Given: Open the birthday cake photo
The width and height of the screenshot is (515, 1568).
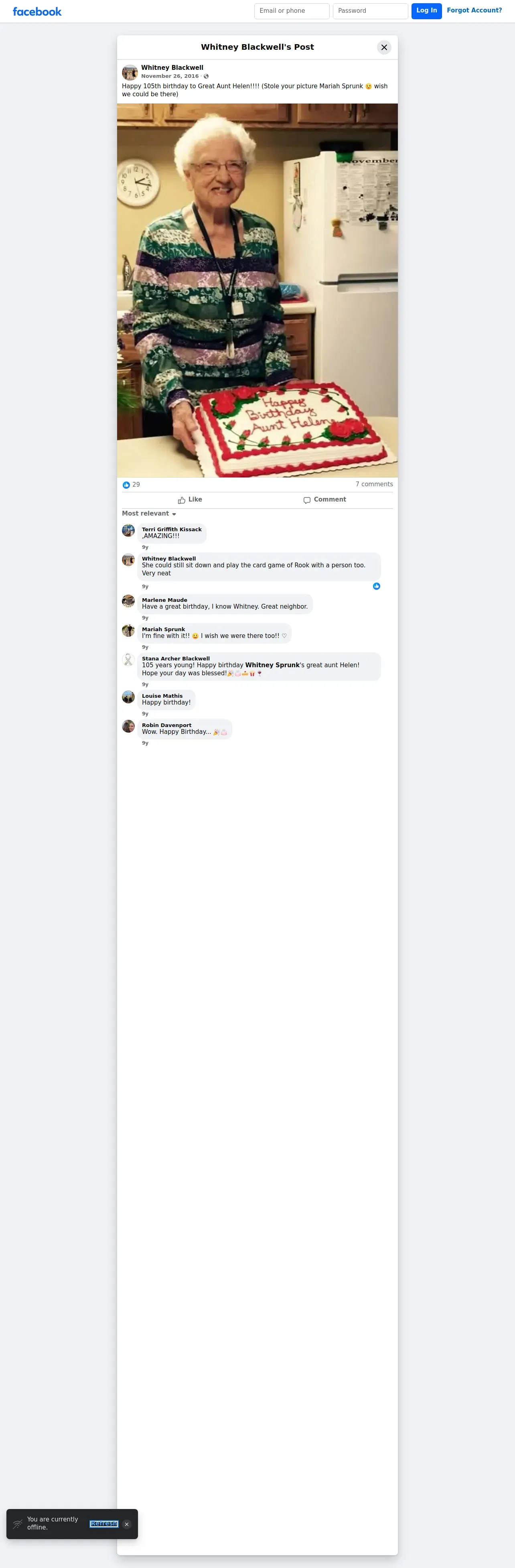Looking at the screenshot, I should coord(257,290).
